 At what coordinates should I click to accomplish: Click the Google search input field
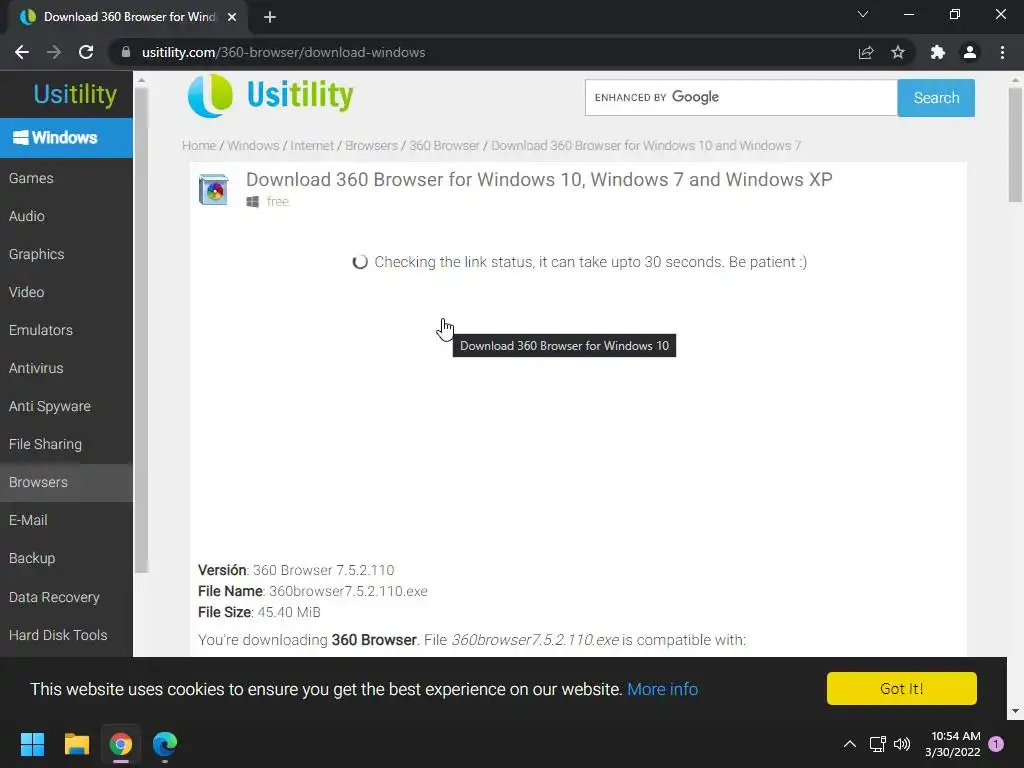741,97
